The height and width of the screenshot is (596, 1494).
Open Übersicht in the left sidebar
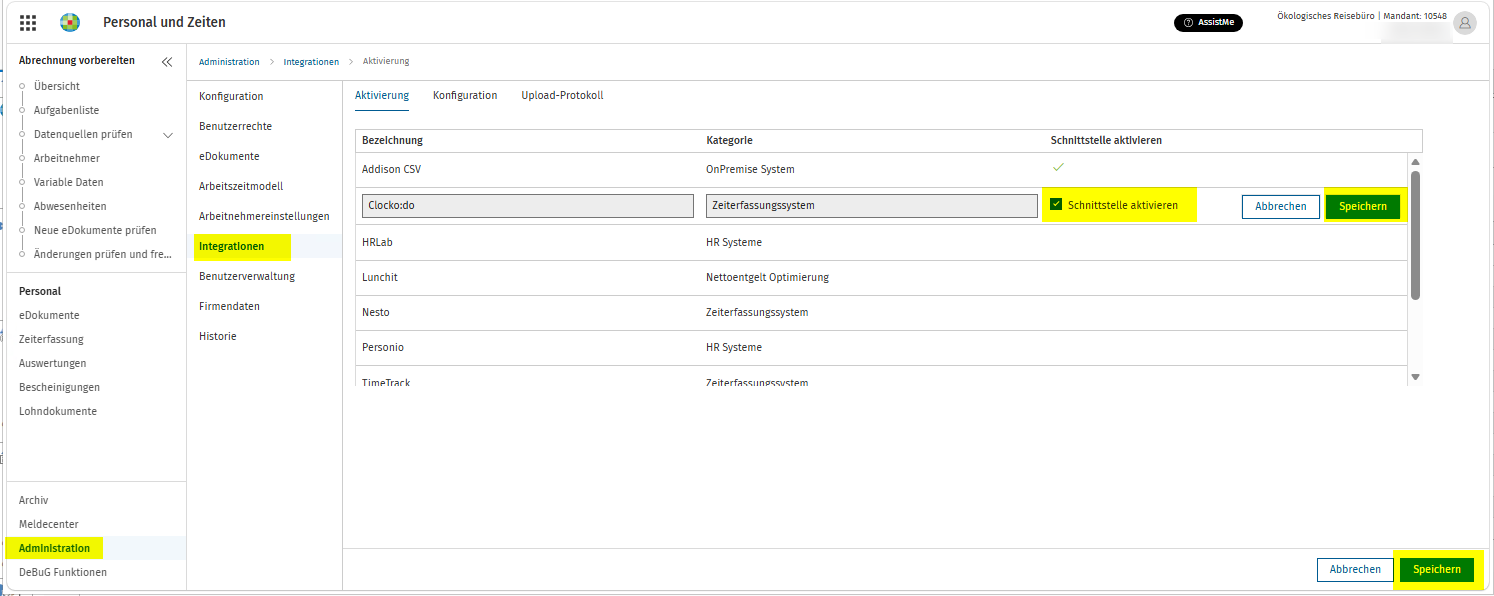[57, 86]
